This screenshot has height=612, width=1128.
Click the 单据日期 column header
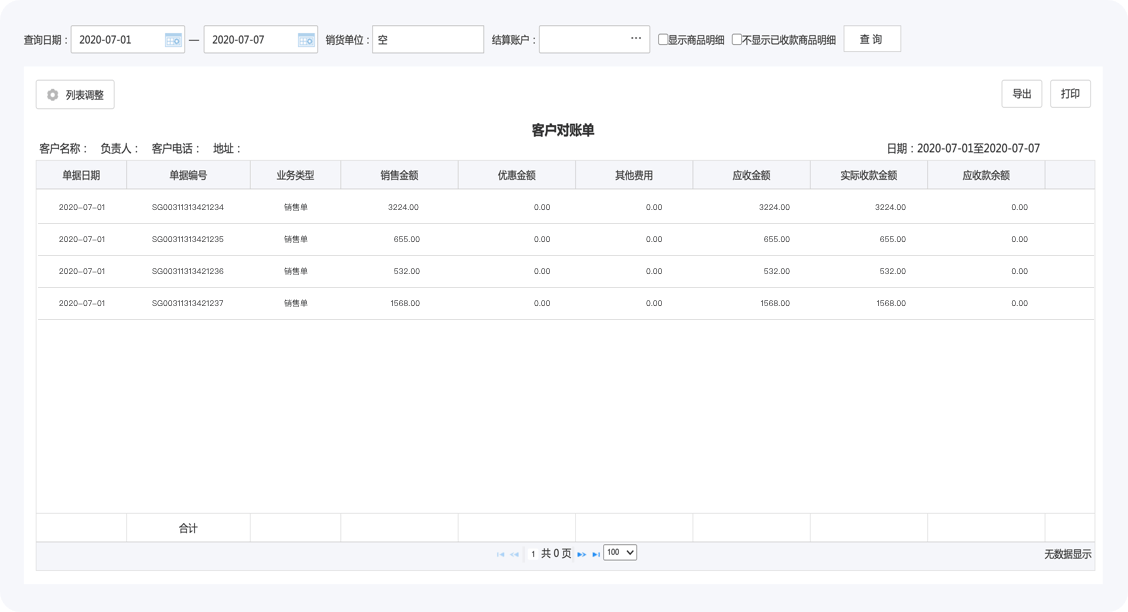click(81, 175)
